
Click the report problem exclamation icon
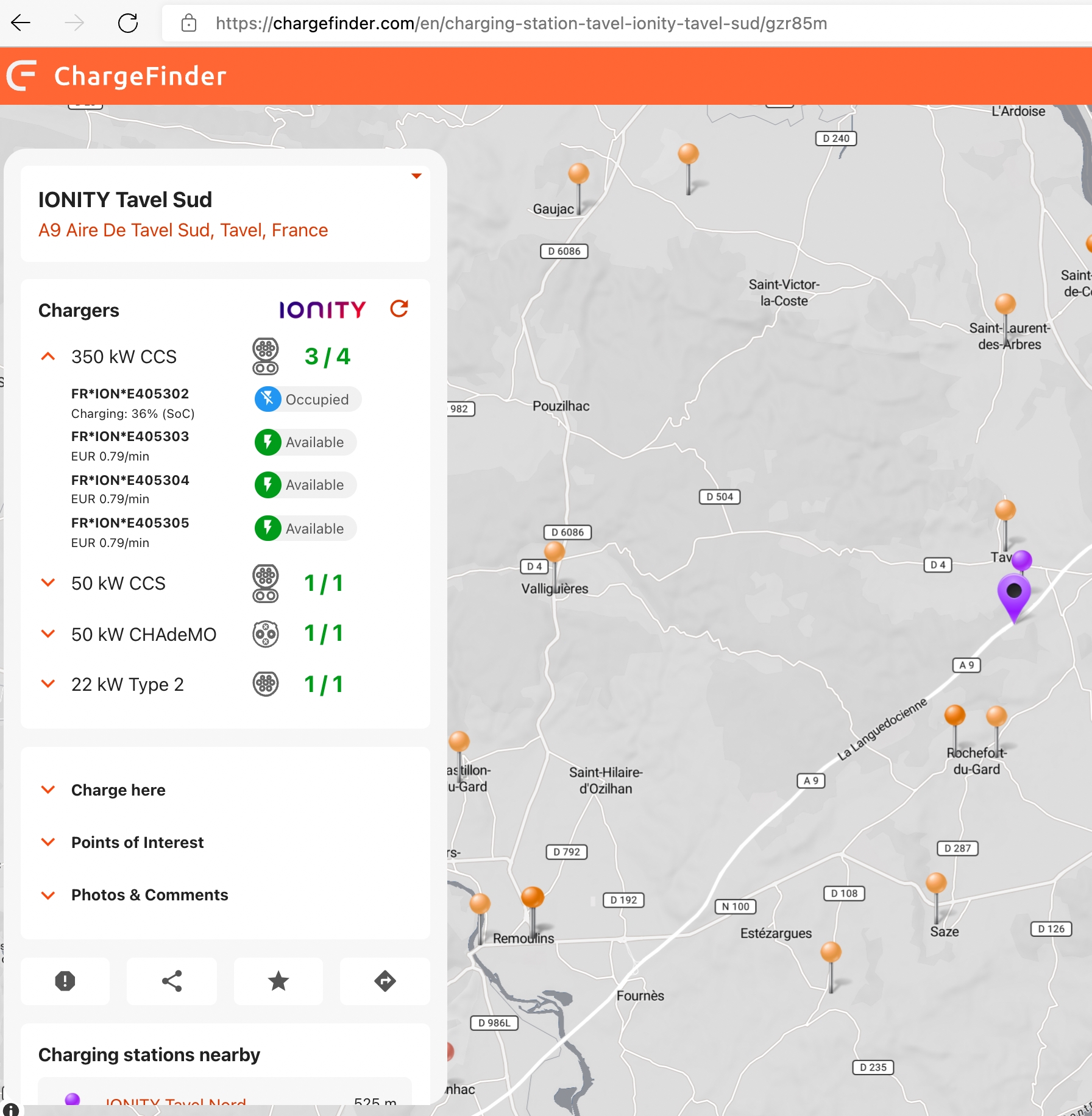(65, 981)
